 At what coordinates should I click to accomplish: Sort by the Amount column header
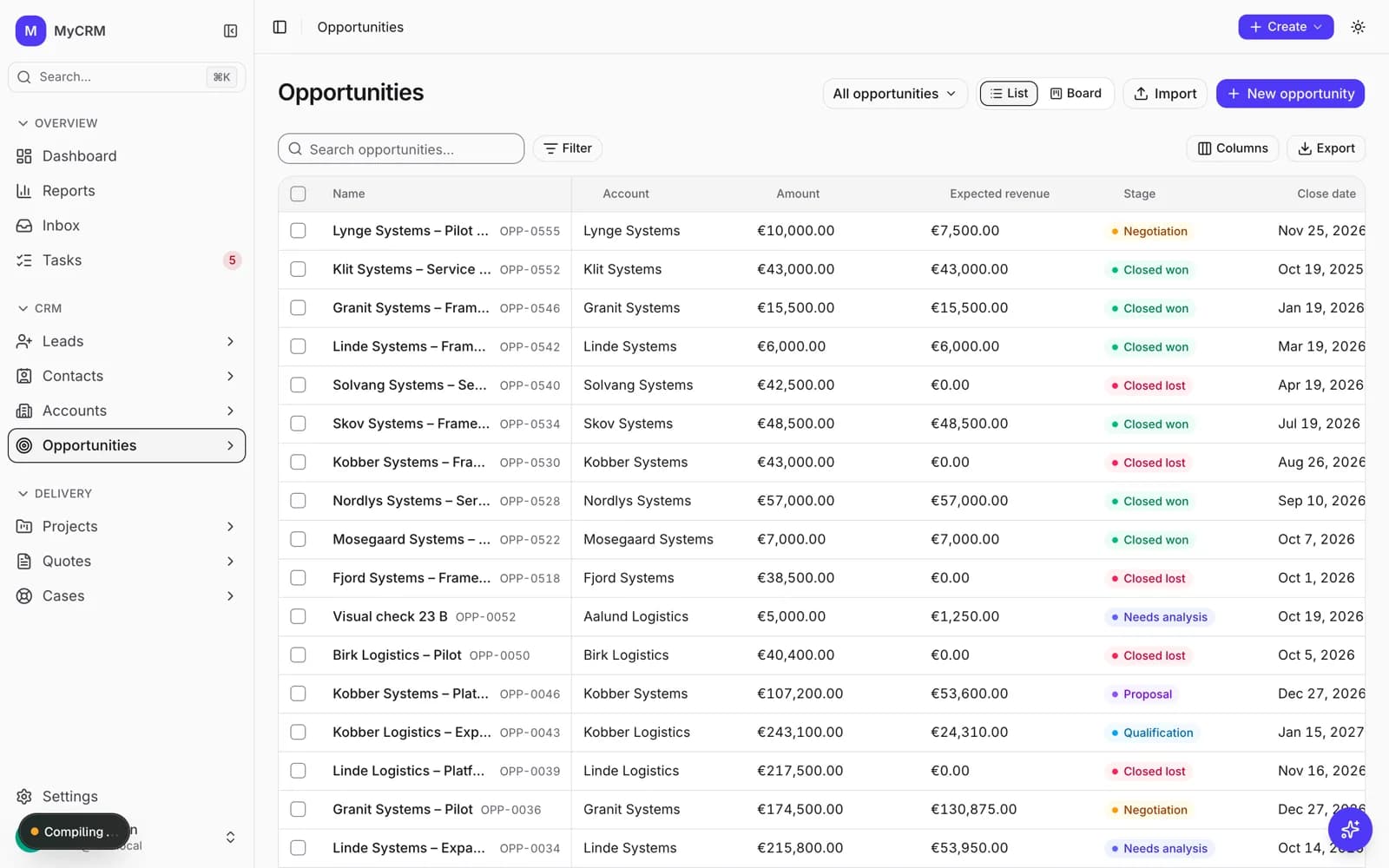(797, 194)
